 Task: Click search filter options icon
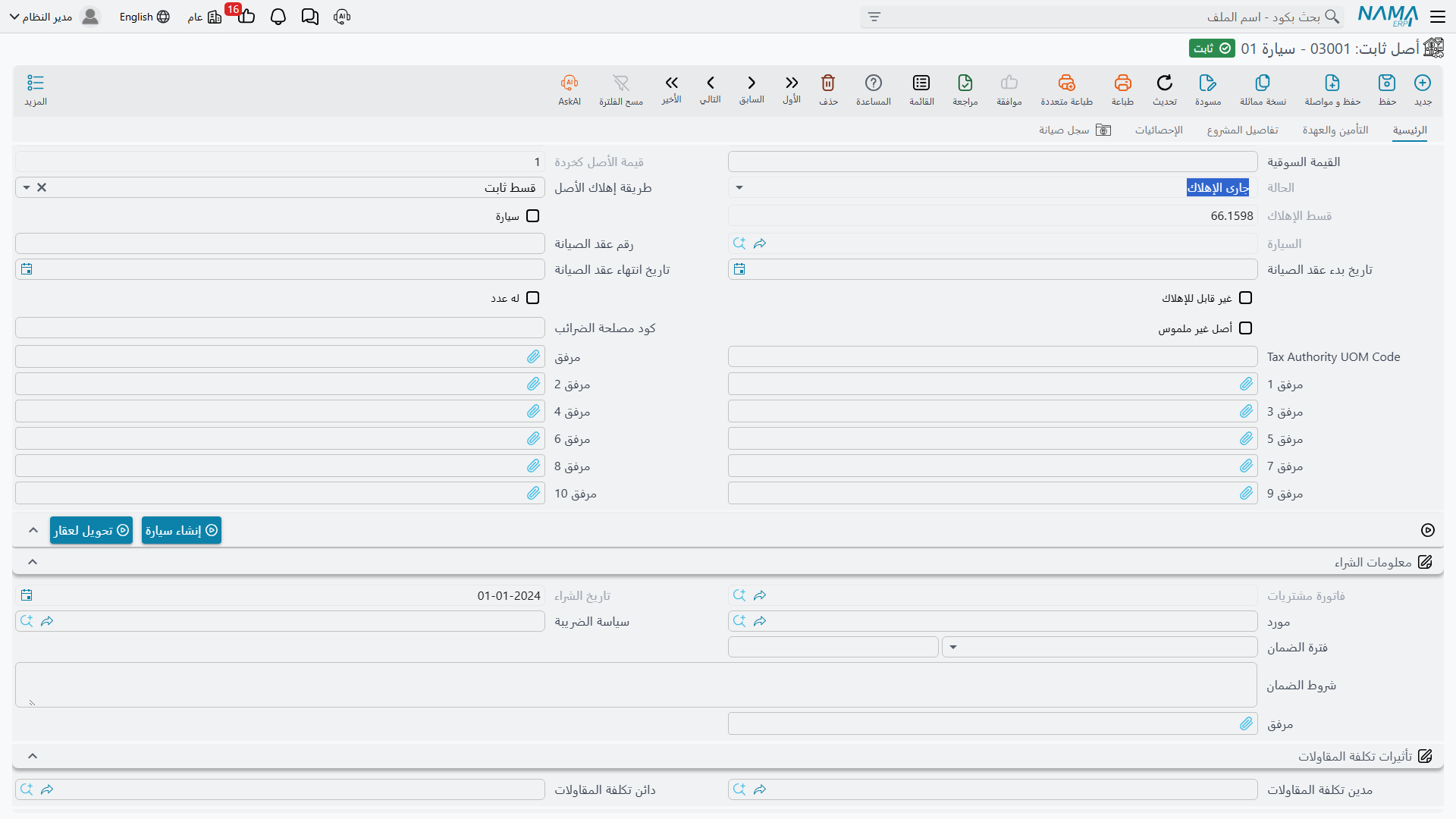click(x=874, y=17)
